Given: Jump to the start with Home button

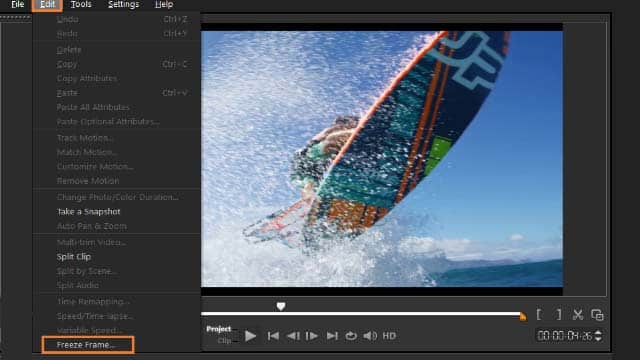Looking at the screenshot, I should pyautogui.click(x=273, y=336).
